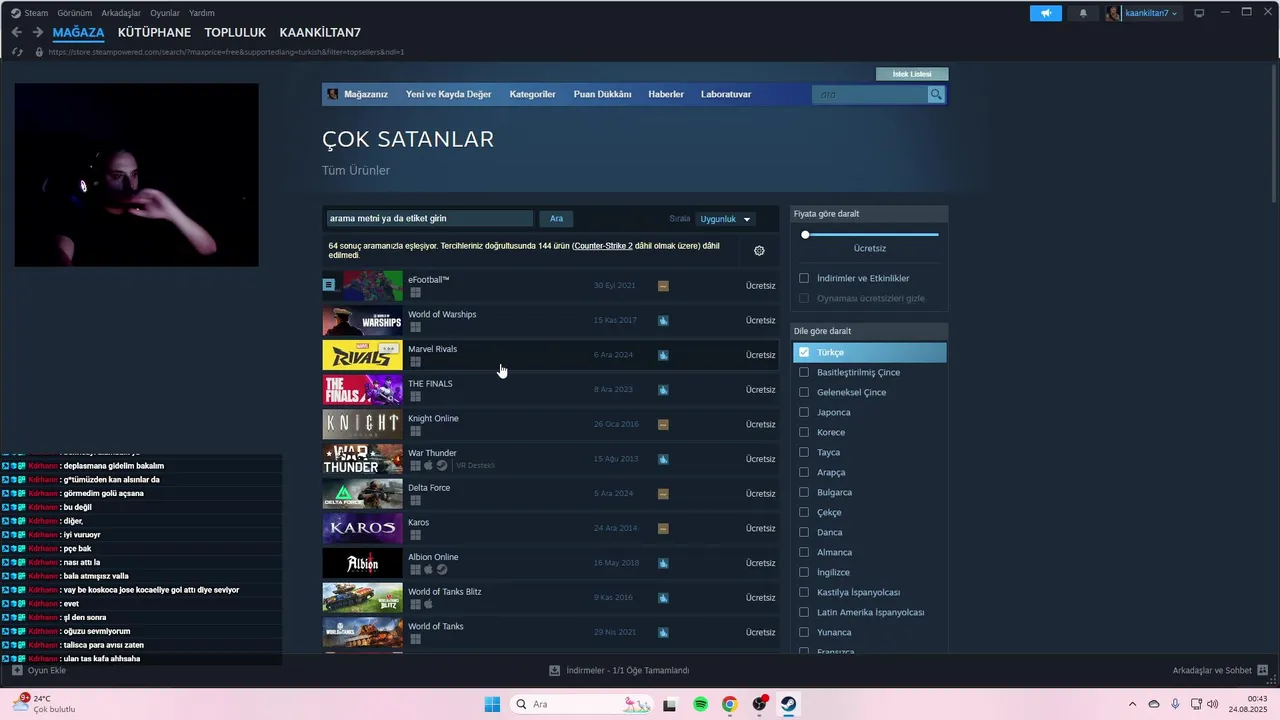Open the weather widget in taskbar
The height and width of the screenshot is (720, 1280).
click(44, 704)
